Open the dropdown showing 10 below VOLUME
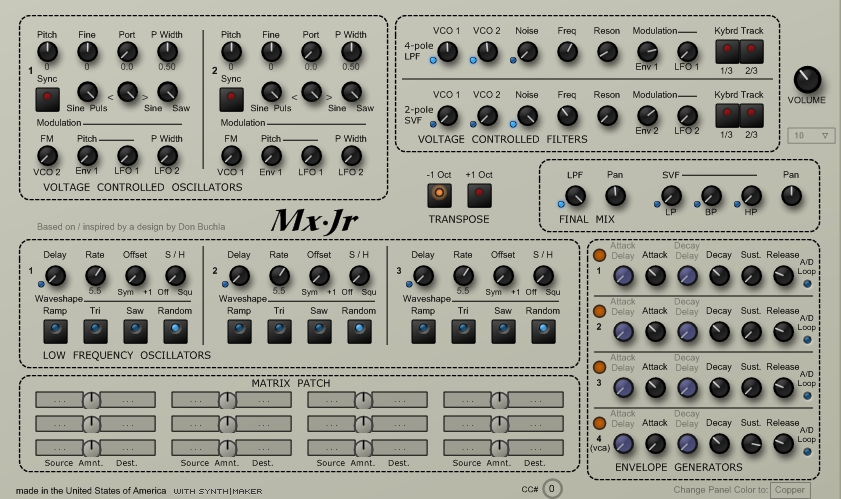841x499 pixels. point(811,136)
